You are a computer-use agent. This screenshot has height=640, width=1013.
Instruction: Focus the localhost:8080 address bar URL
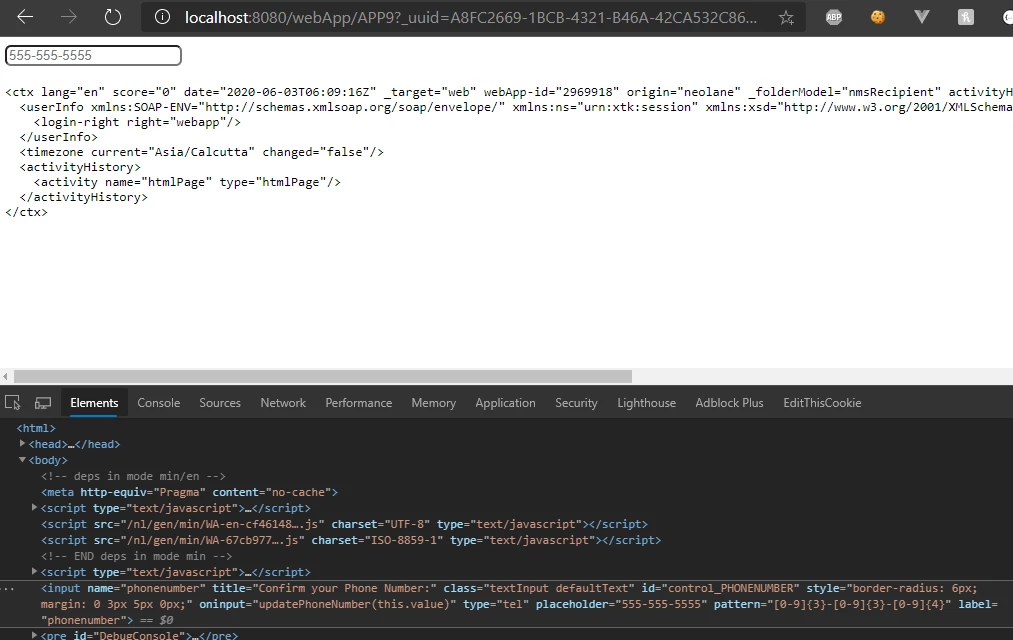tap(470, 17)
